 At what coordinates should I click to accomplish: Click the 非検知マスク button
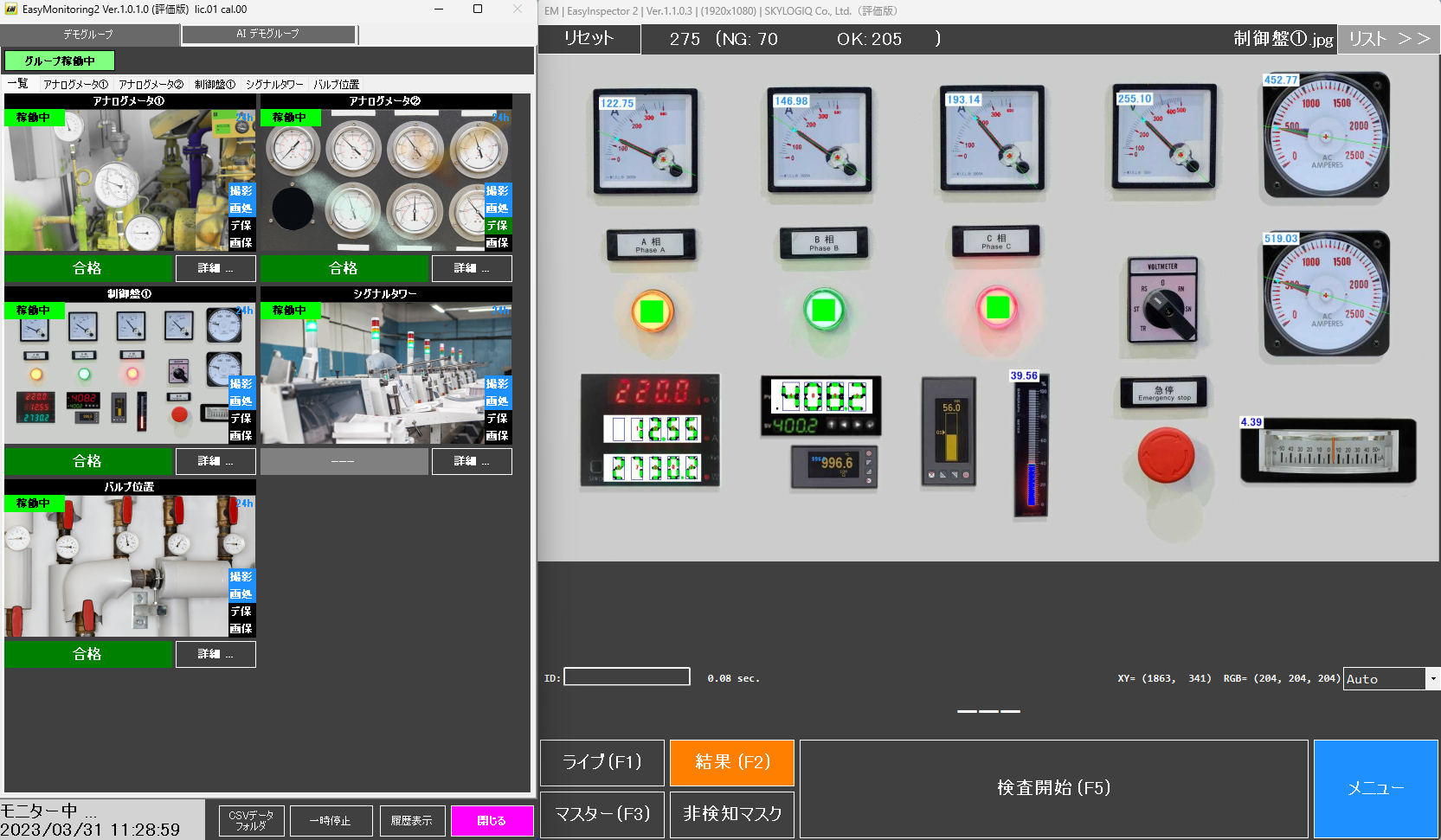coord(732,814)
